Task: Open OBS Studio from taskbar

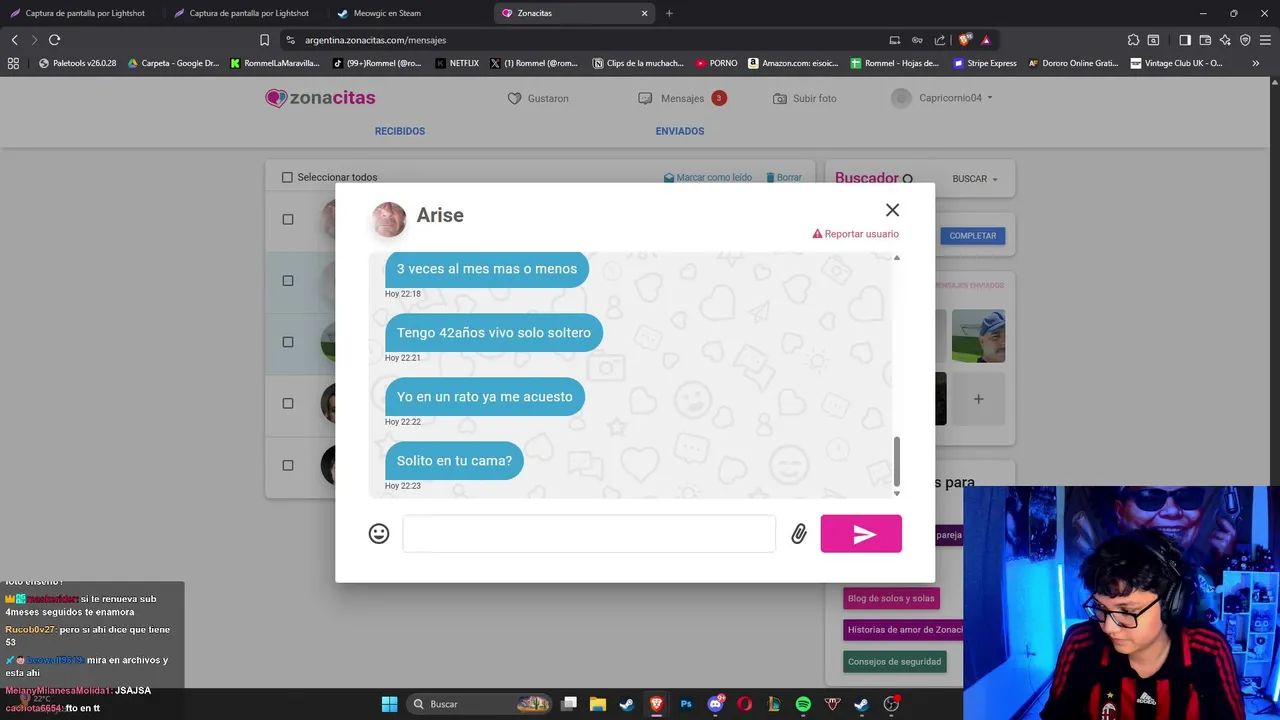Action: click(x=891, y=704)
